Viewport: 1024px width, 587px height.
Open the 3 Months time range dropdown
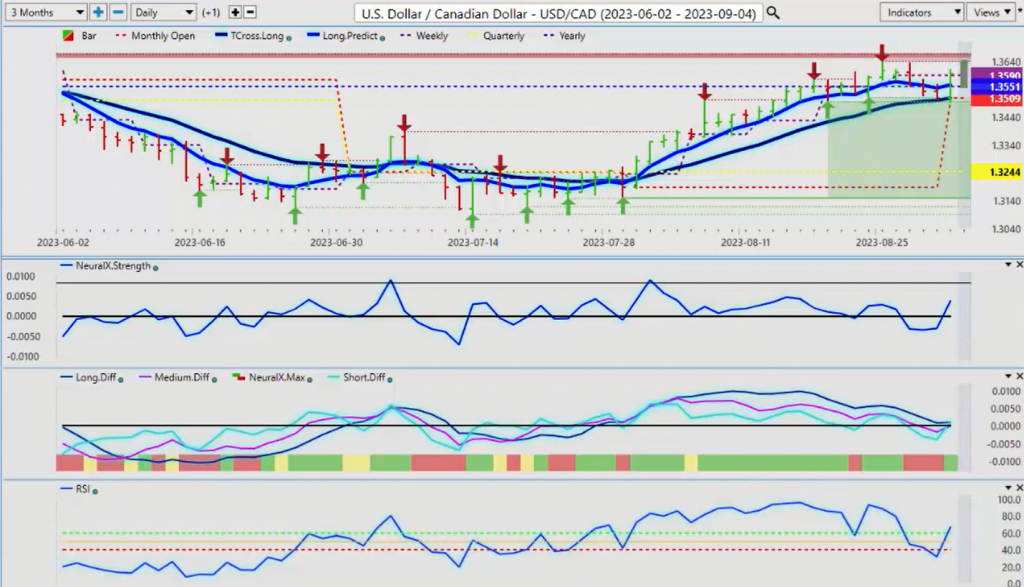45,12
